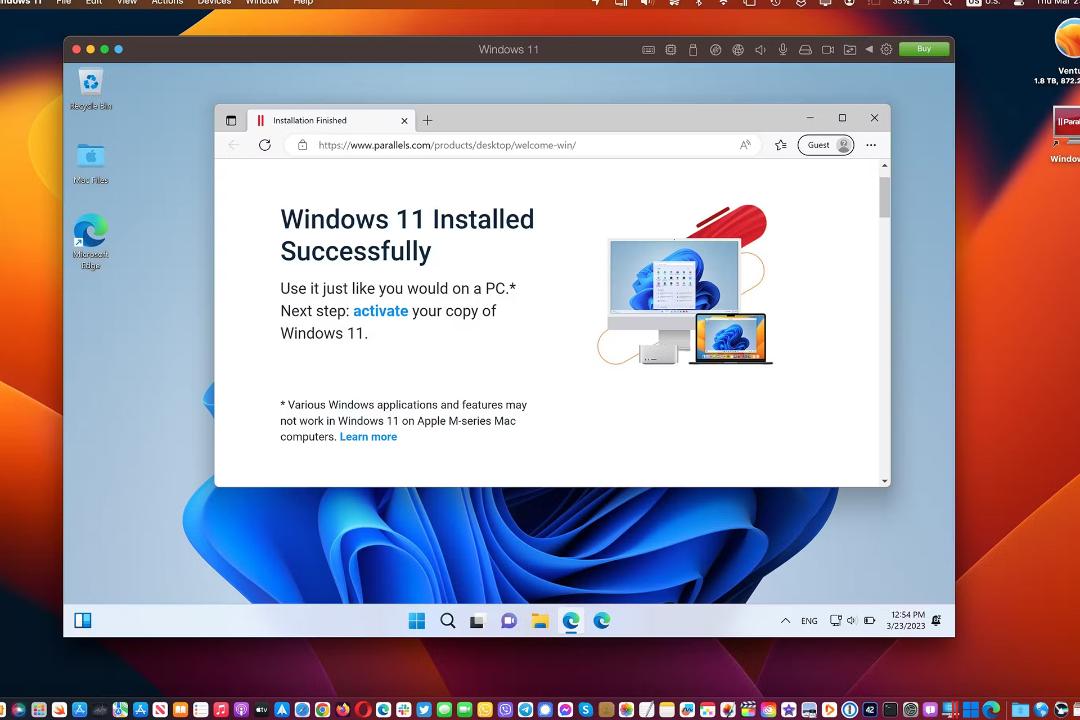Click the Windows tray battery icon
The width and height of the screenshot is (1080, 720).
[x=869, y=620]
